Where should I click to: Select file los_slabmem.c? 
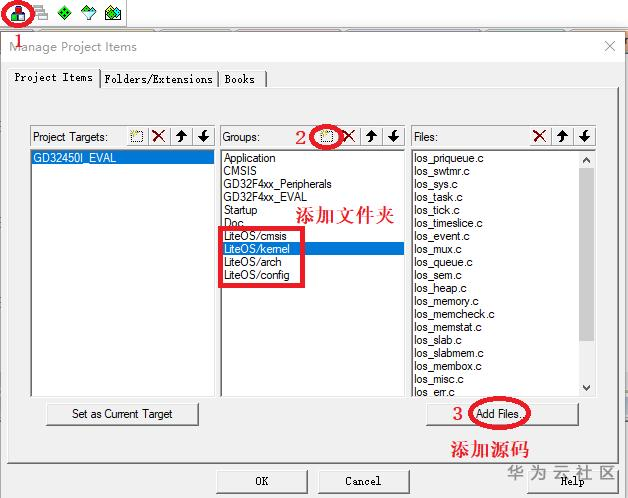click(496, 353)
